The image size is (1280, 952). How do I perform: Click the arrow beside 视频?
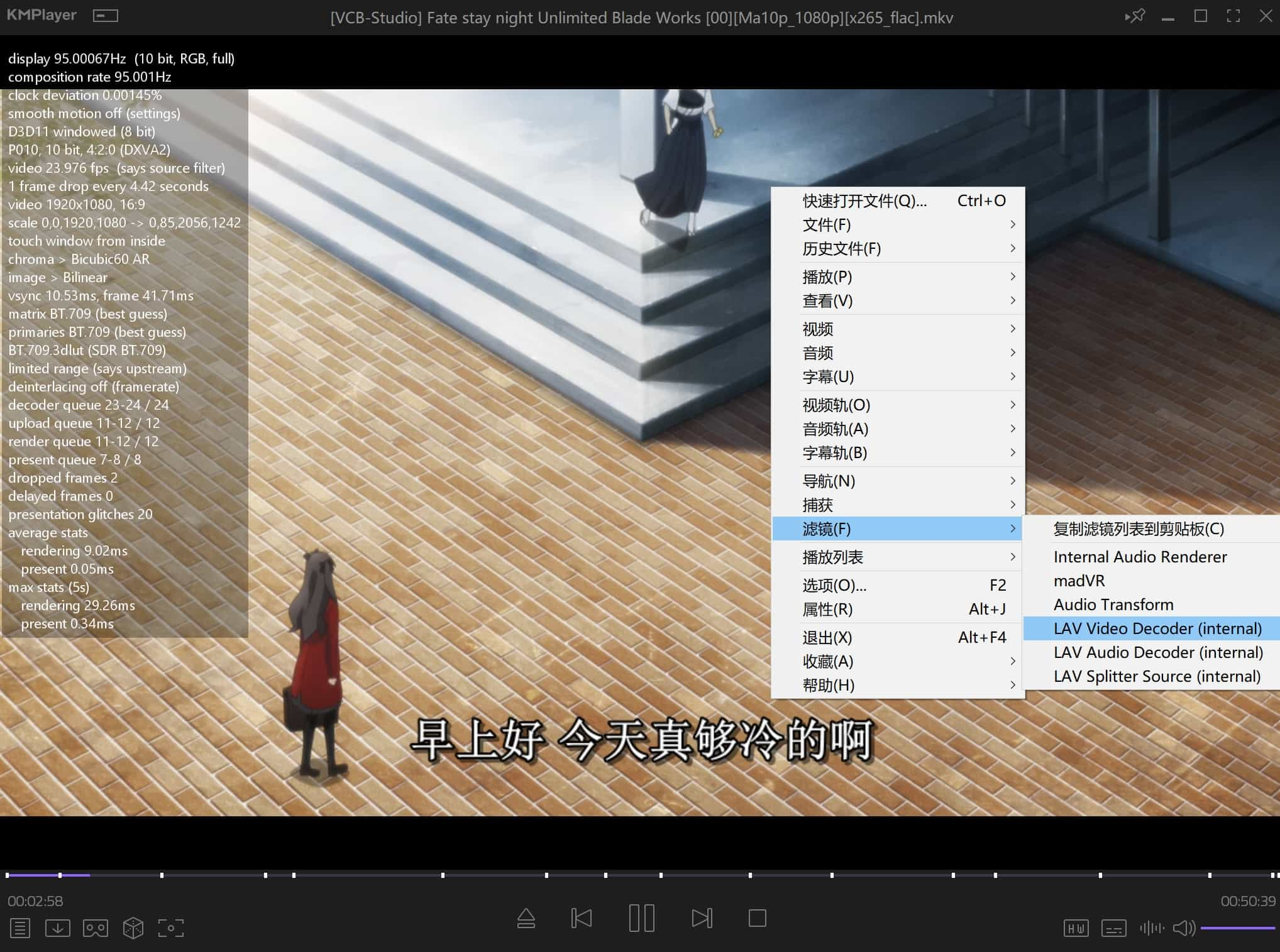click(1012, 329)
